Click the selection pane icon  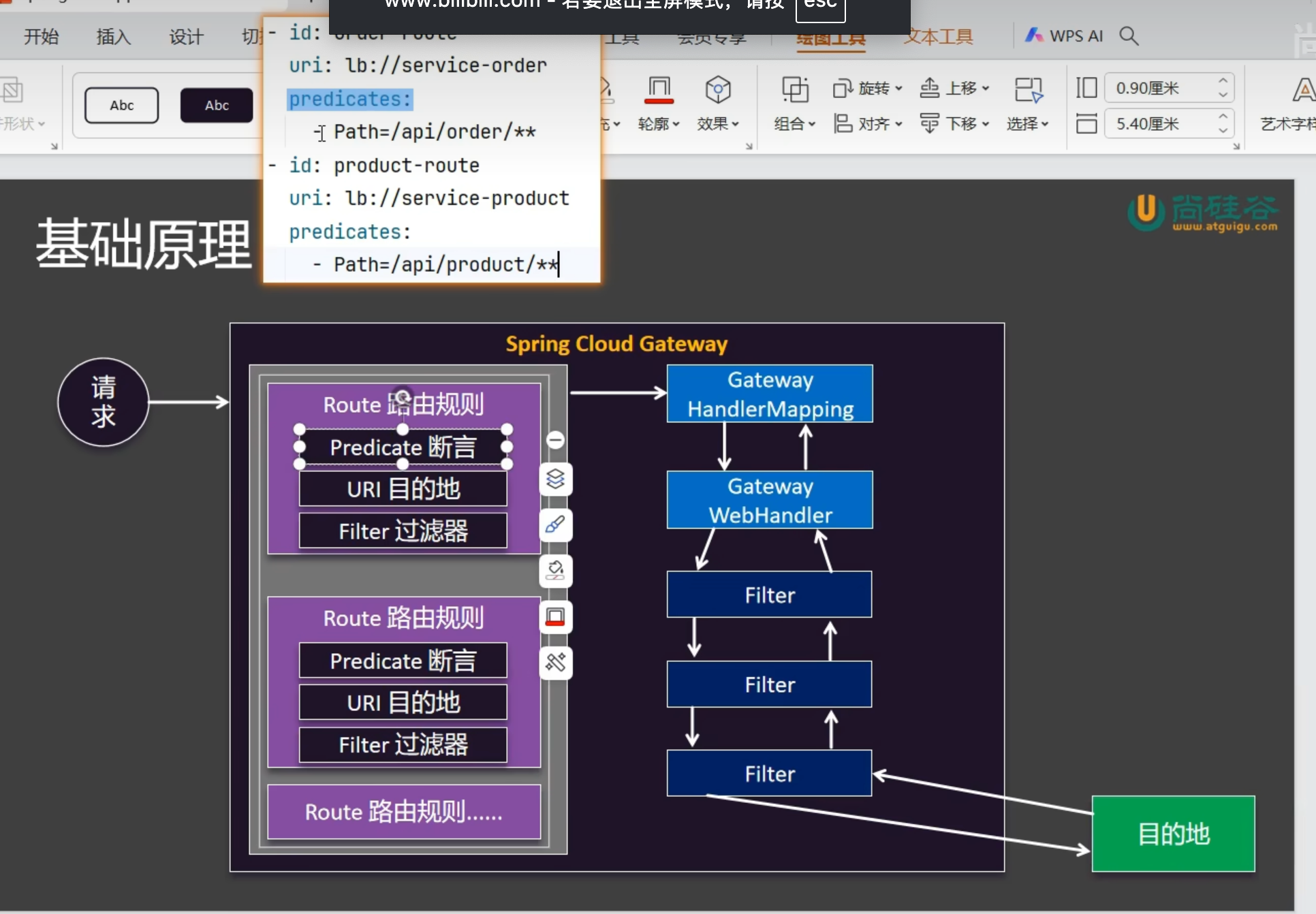1027,90
